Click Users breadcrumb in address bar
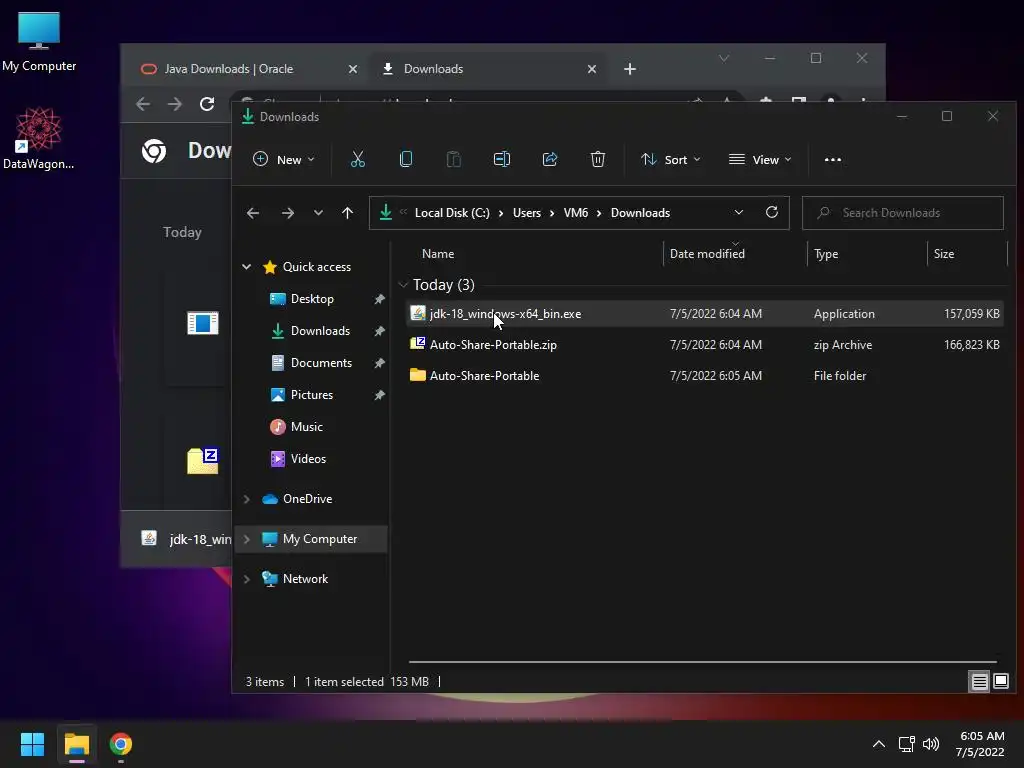This screenshot has height=768, width=1024. coord(526,213)
